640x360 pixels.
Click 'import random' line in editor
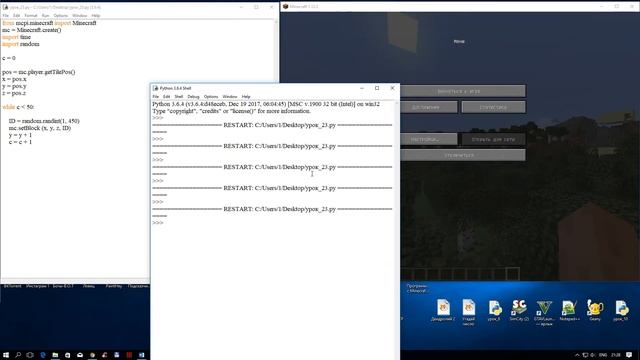pyautogui.click(x=20, y=44)
